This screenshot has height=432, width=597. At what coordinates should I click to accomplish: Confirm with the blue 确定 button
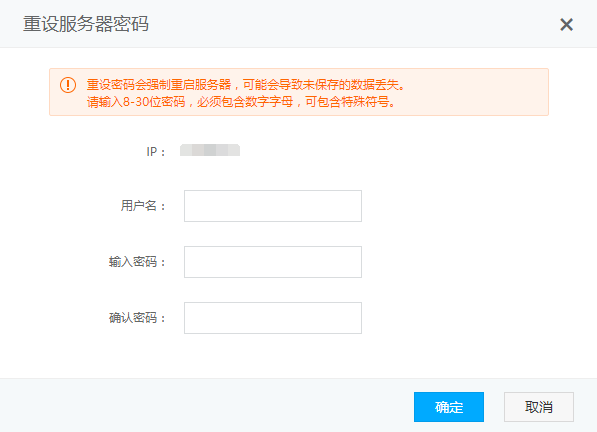(x=449, y=407)
